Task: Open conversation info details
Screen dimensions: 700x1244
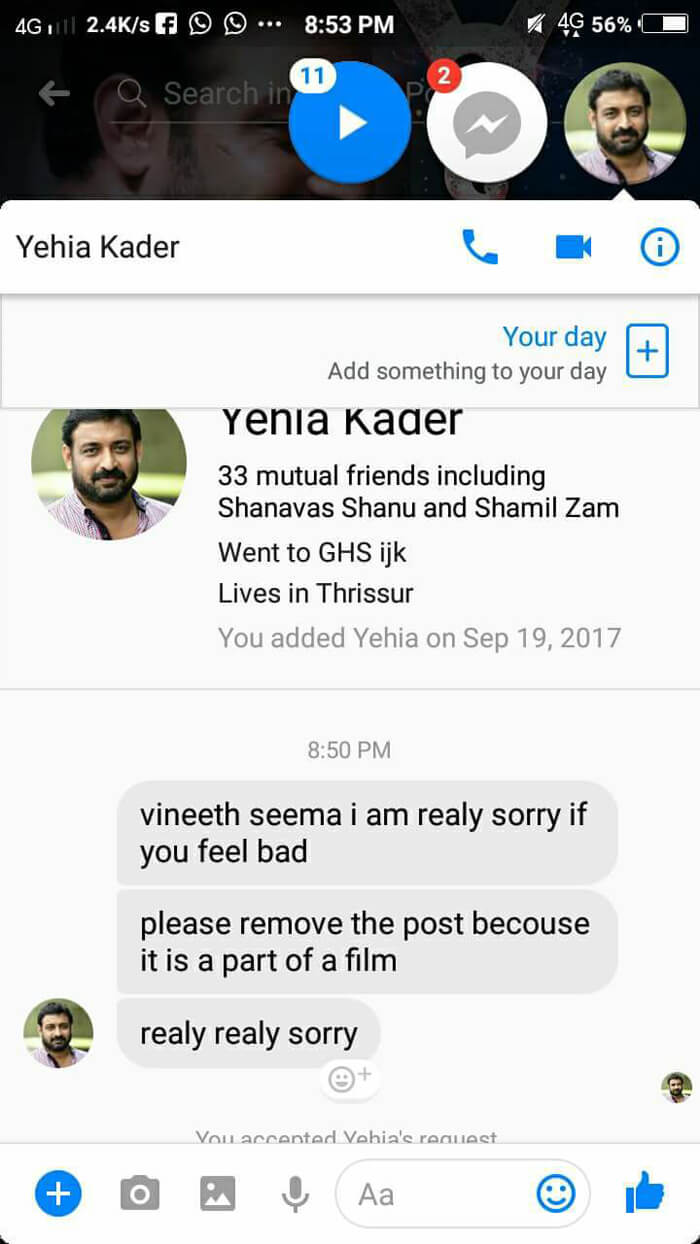Action: [659, 247]
